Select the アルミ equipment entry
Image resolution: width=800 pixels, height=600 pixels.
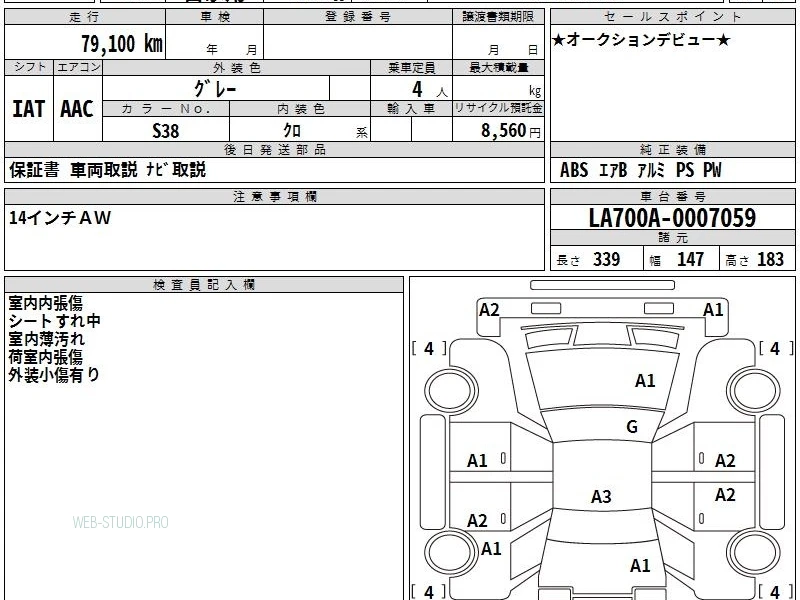coord(652,170)
